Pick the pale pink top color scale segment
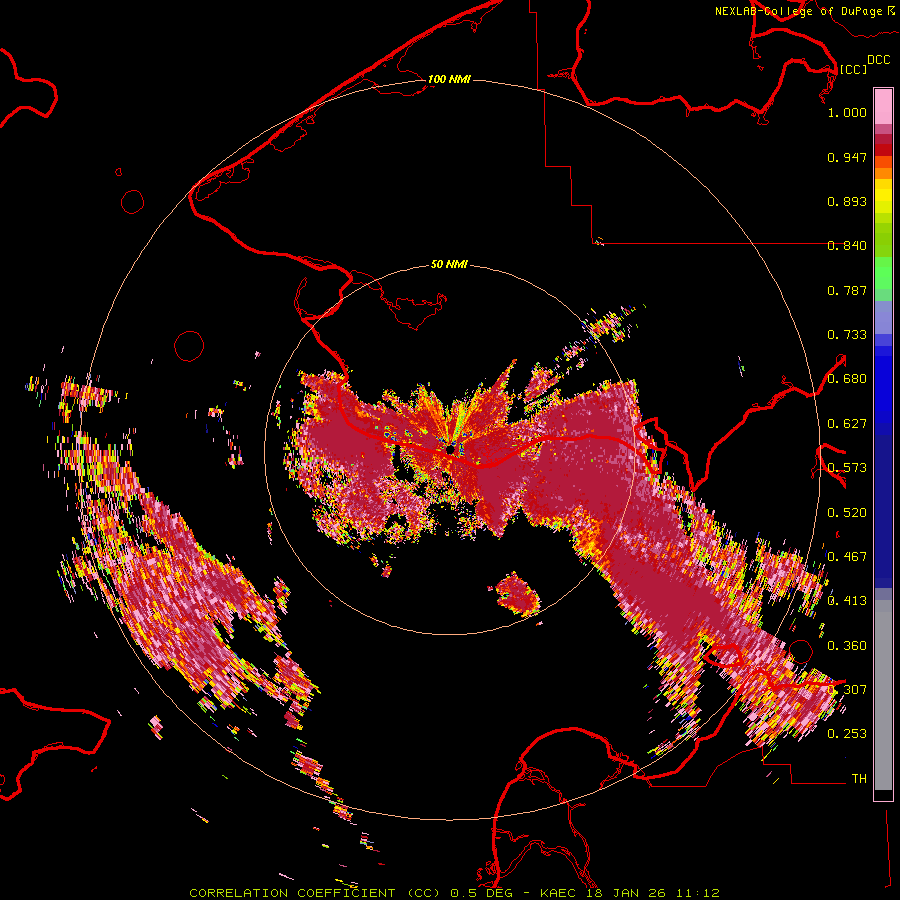The image size is (900, 900). pyautogui.click(x=883, y=106)
